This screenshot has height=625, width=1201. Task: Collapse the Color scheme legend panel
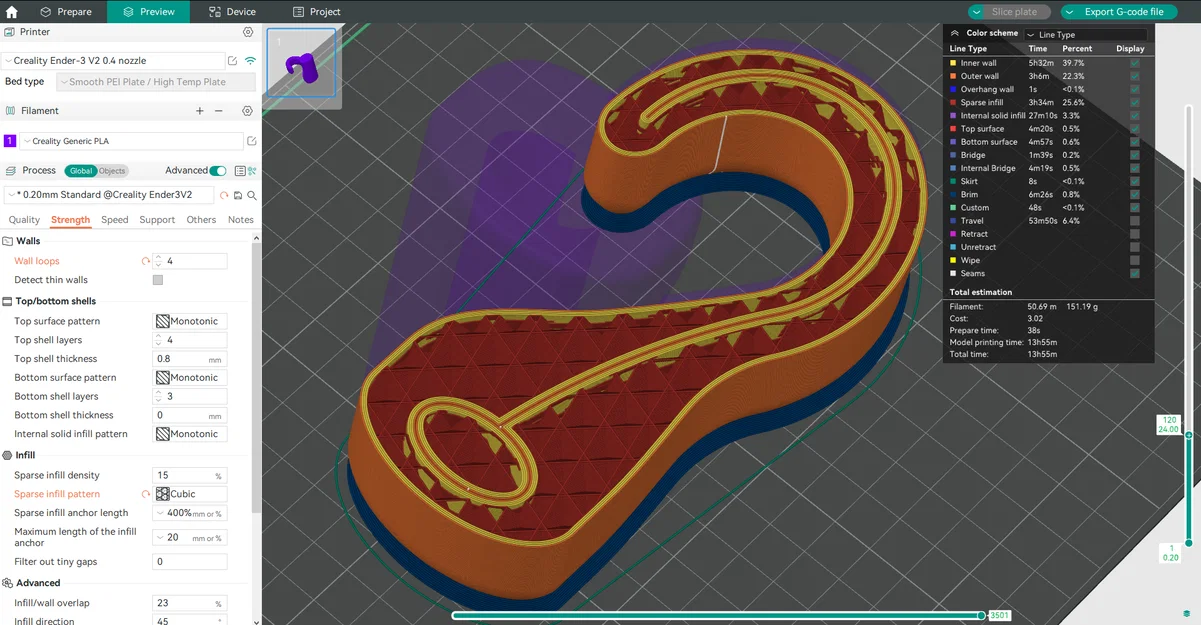pyautogui.click(x=955, y=33)
